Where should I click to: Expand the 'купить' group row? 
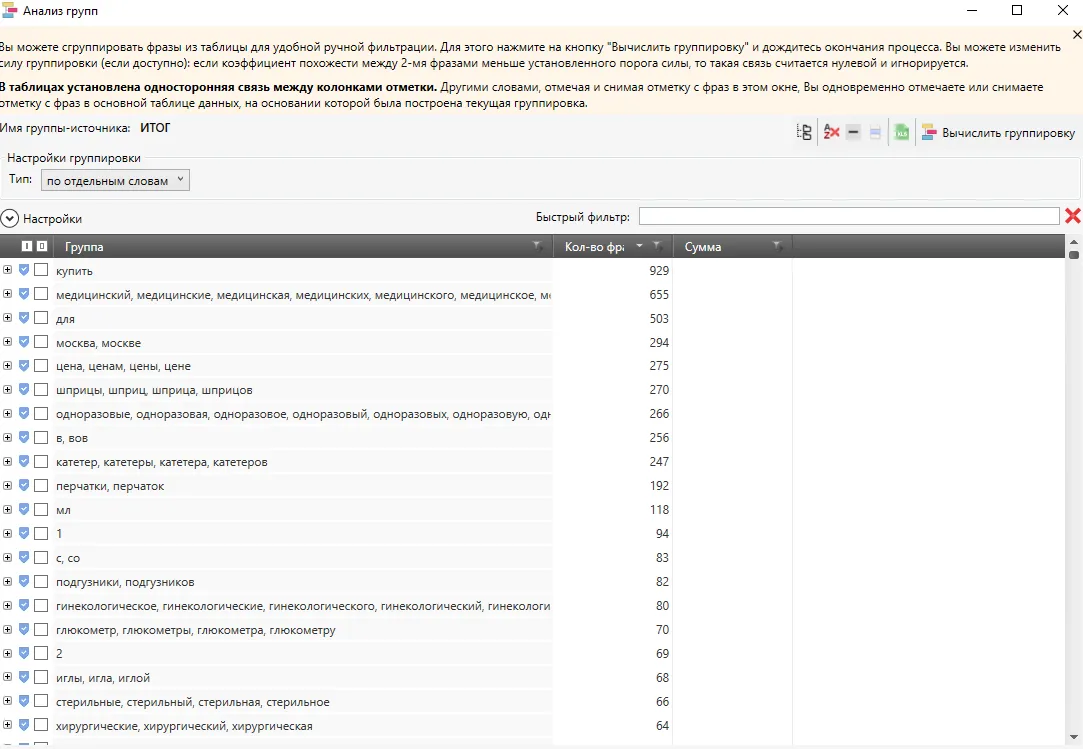(8, 269)
